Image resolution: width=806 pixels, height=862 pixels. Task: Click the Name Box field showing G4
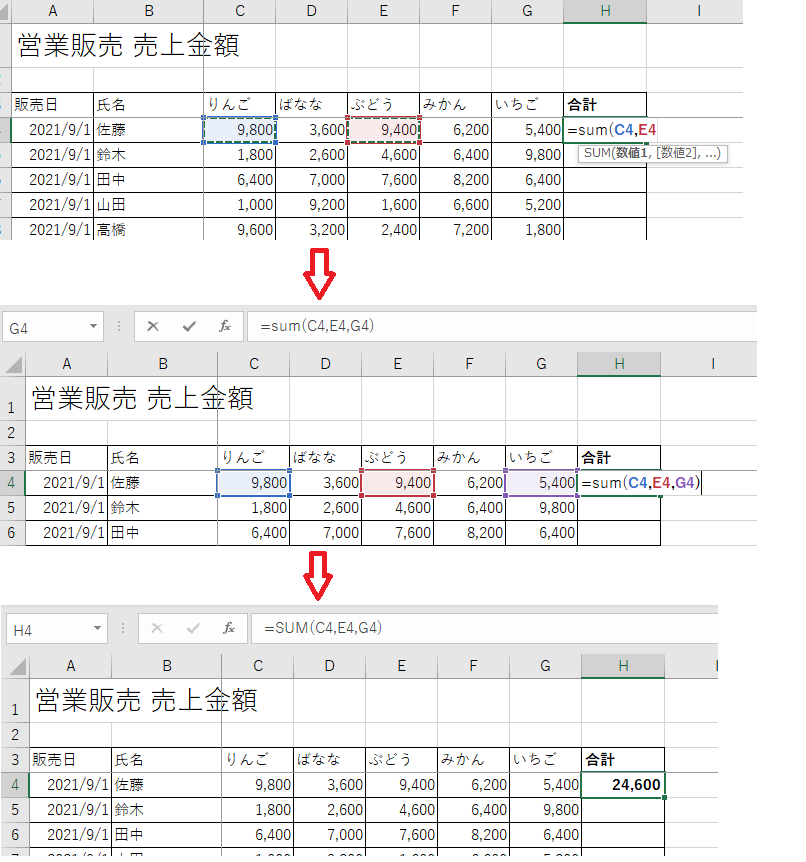click(x=45, y=326)
